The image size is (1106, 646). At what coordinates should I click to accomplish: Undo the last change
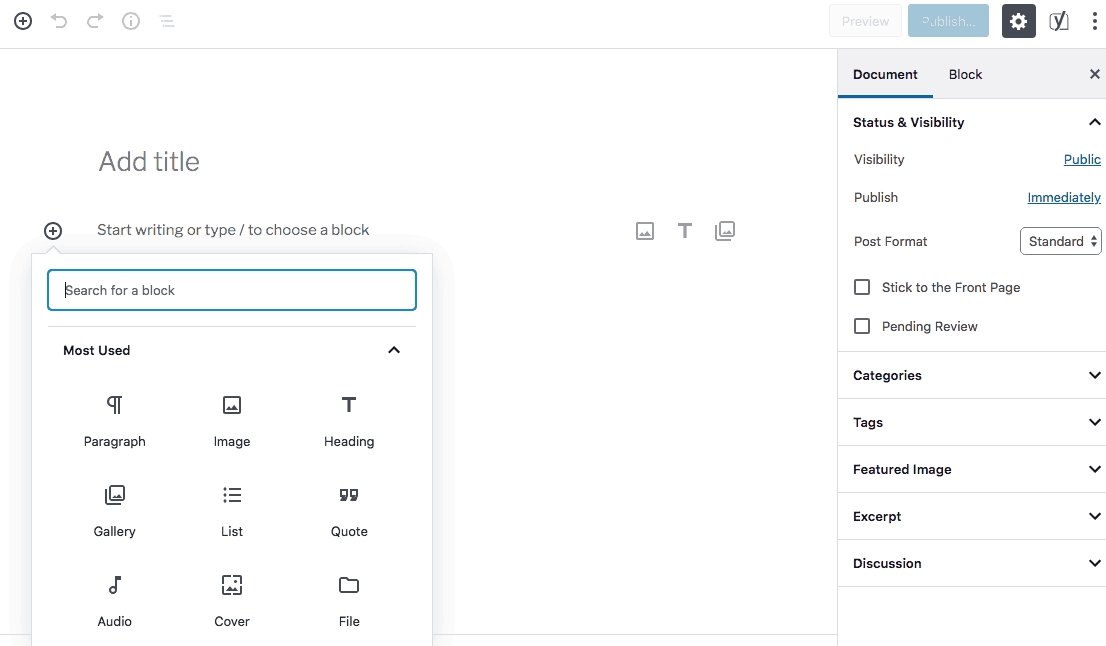pyautogui.click(x=59, y=21)
